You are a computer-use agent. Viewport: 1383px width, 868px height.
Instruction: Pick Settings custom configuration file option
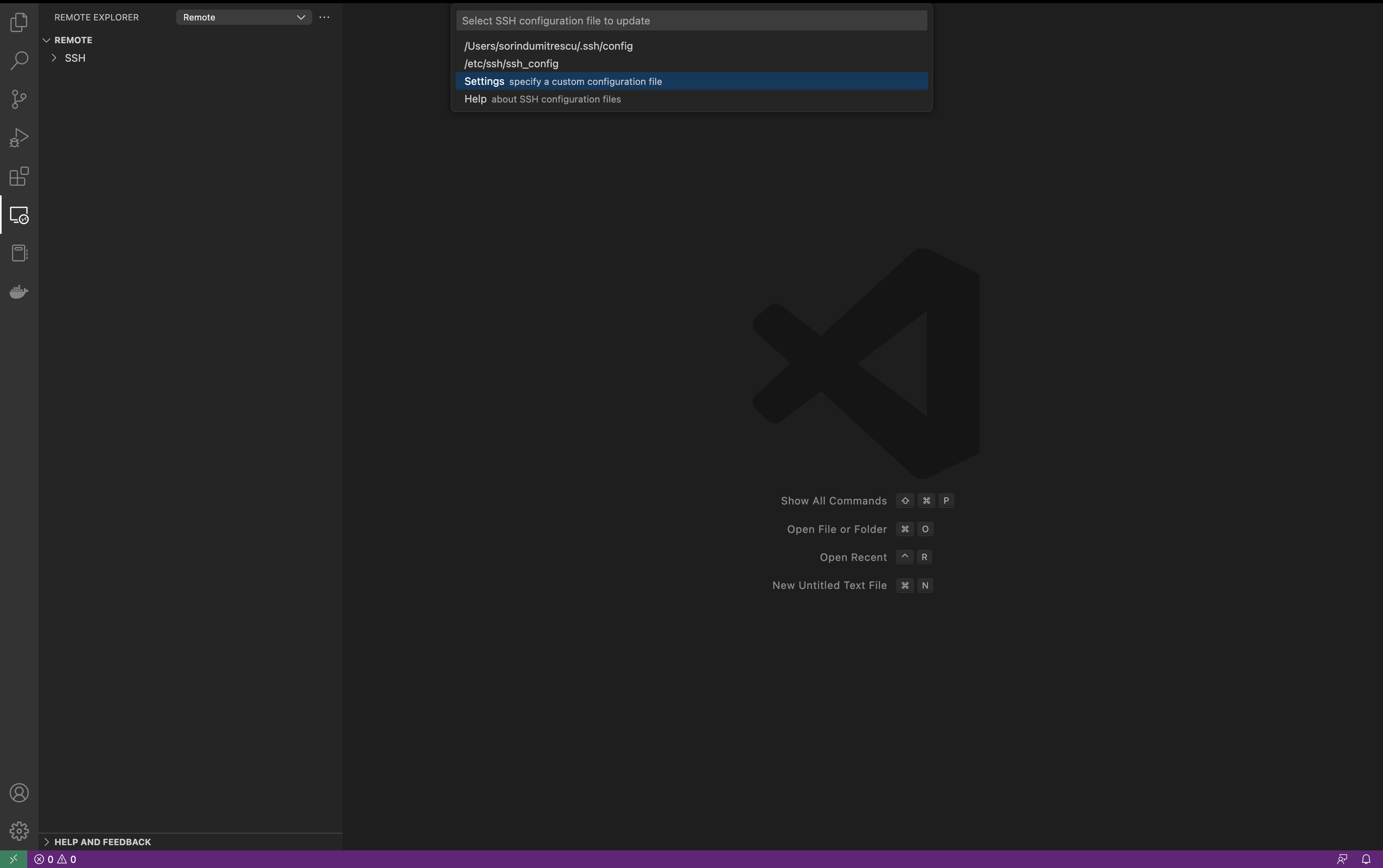pyautogui.click(x=563, y=82)
